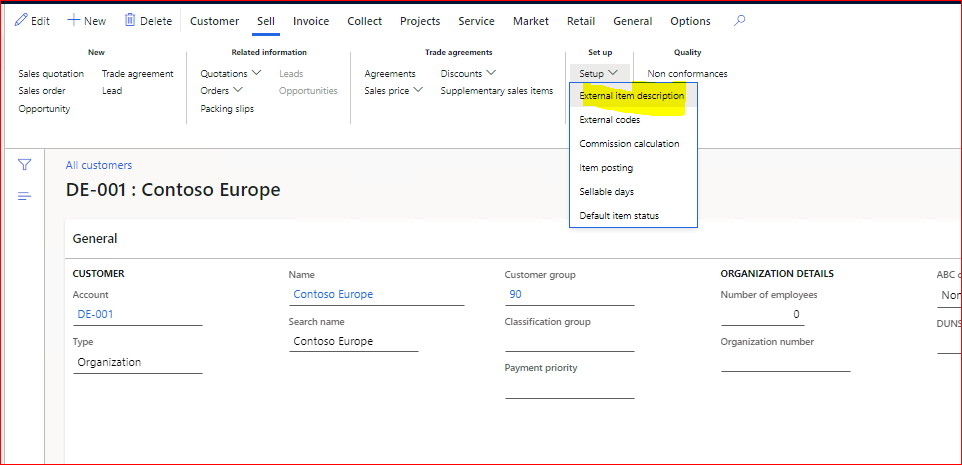Image resolution: width=962 pixels, height=465 pixels.
Task: Collapse the Setup dropdown menu
Action: coord(599,73)
